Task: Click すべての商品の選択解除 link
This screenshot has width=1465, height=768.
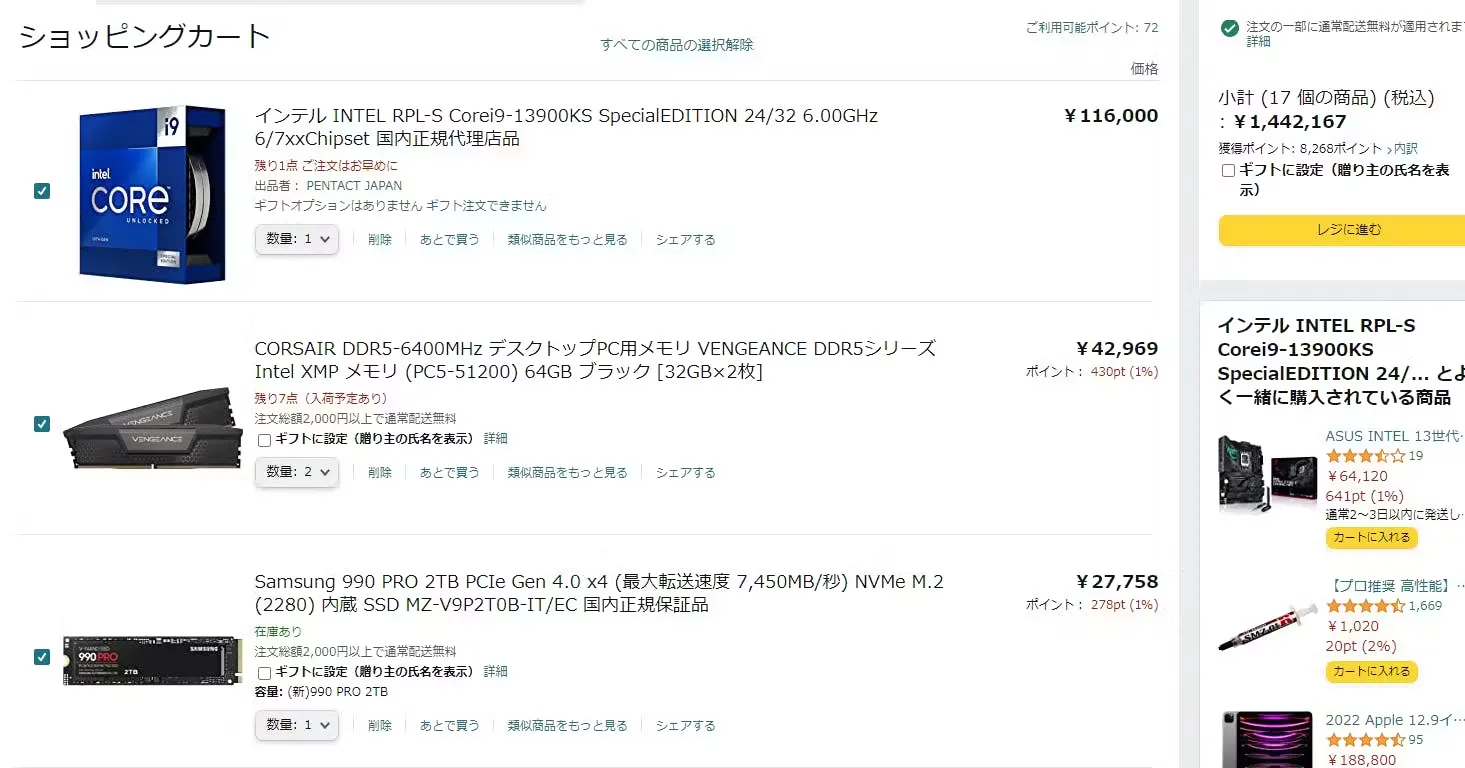Action: pyautogui.click(x=677, y=45)
